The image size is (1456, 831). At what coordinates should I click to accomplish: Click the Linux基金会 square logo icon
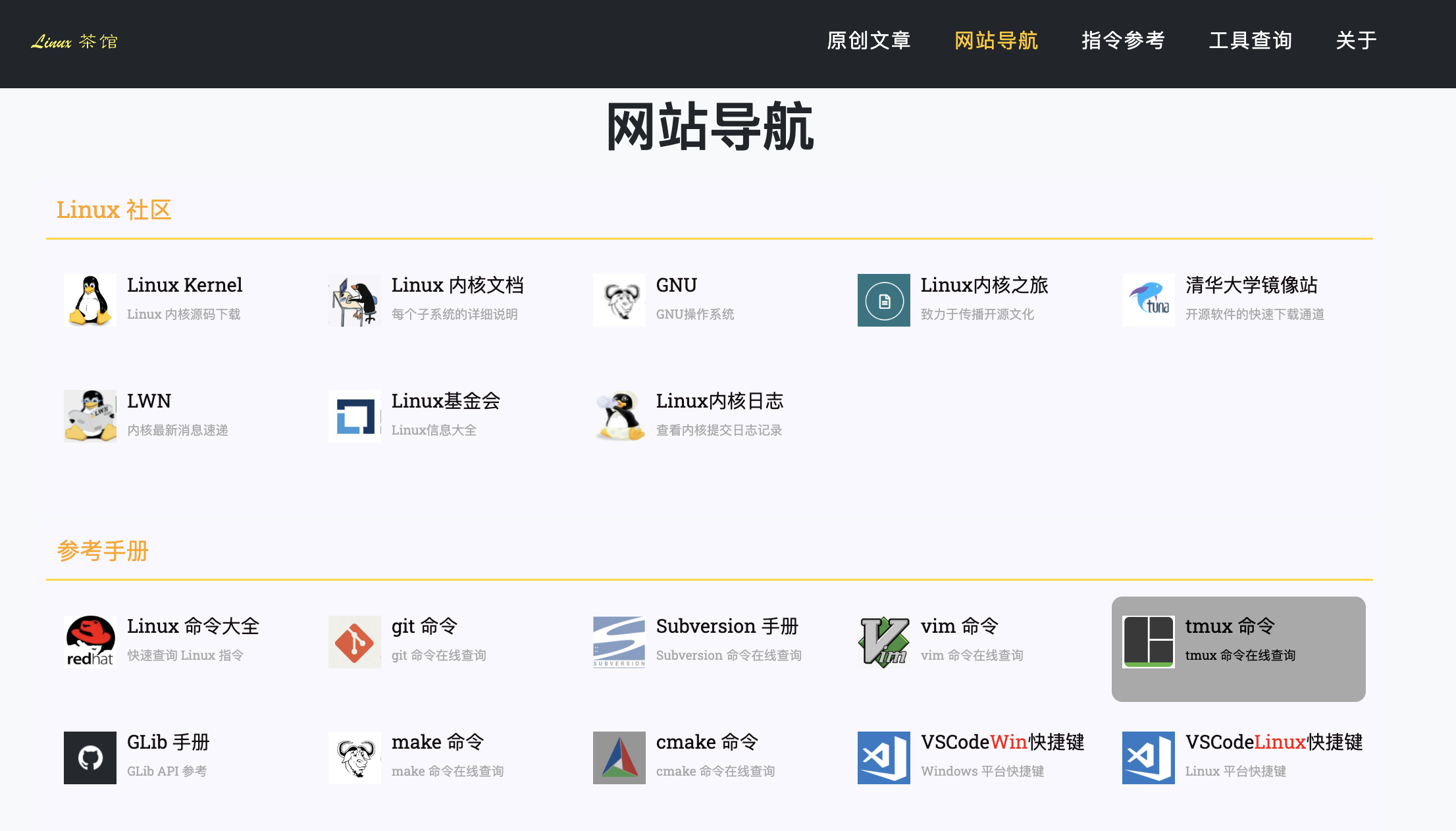click(355, 416)
